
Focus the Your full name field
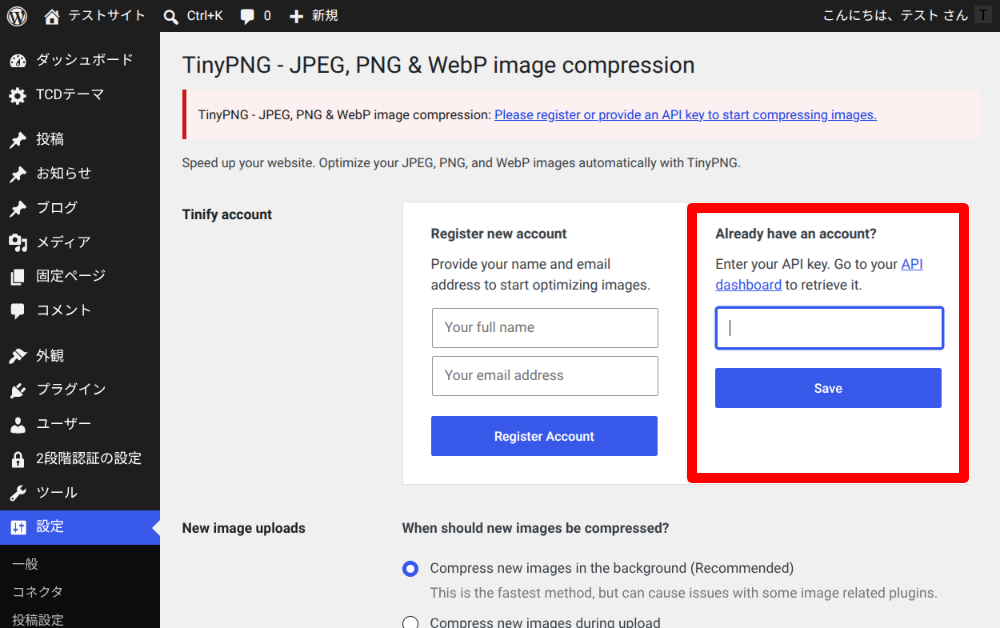(x=545, y=328)
